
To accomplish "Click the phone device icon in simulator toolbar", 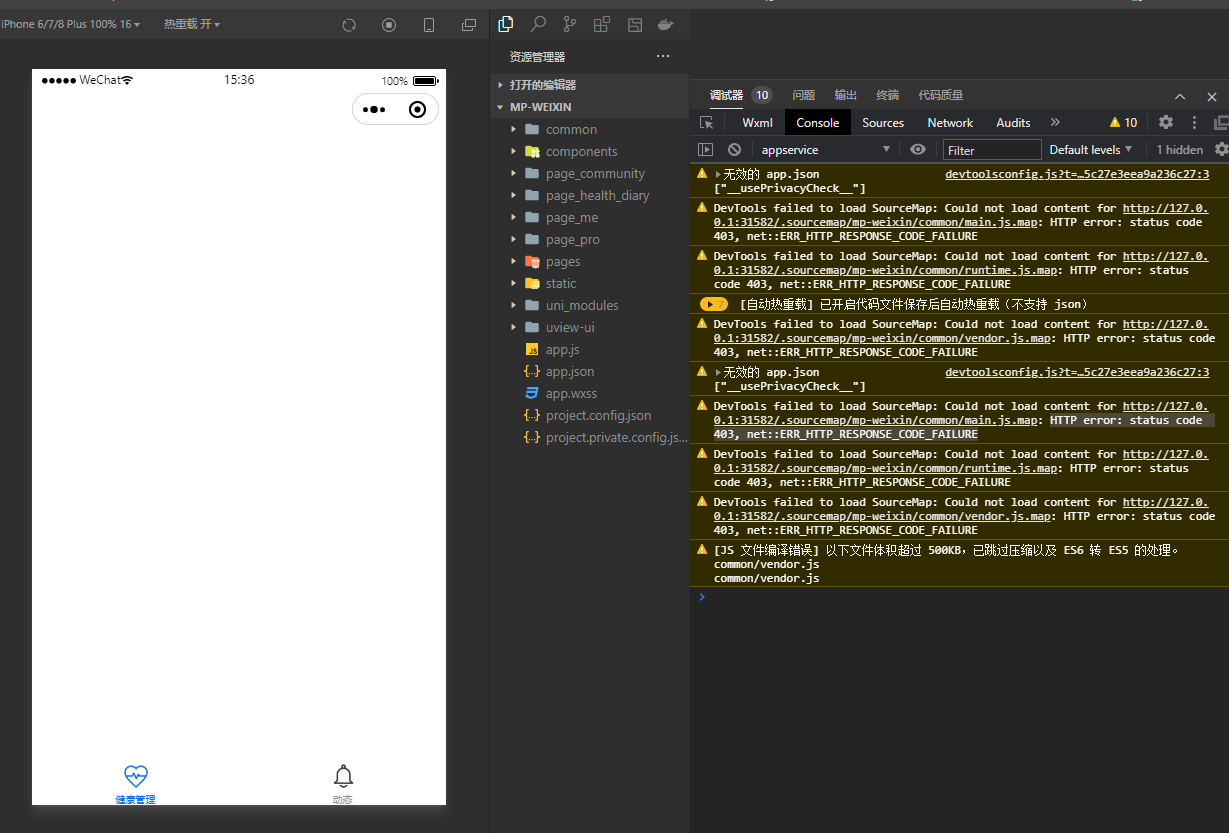I will pos(429,25).
